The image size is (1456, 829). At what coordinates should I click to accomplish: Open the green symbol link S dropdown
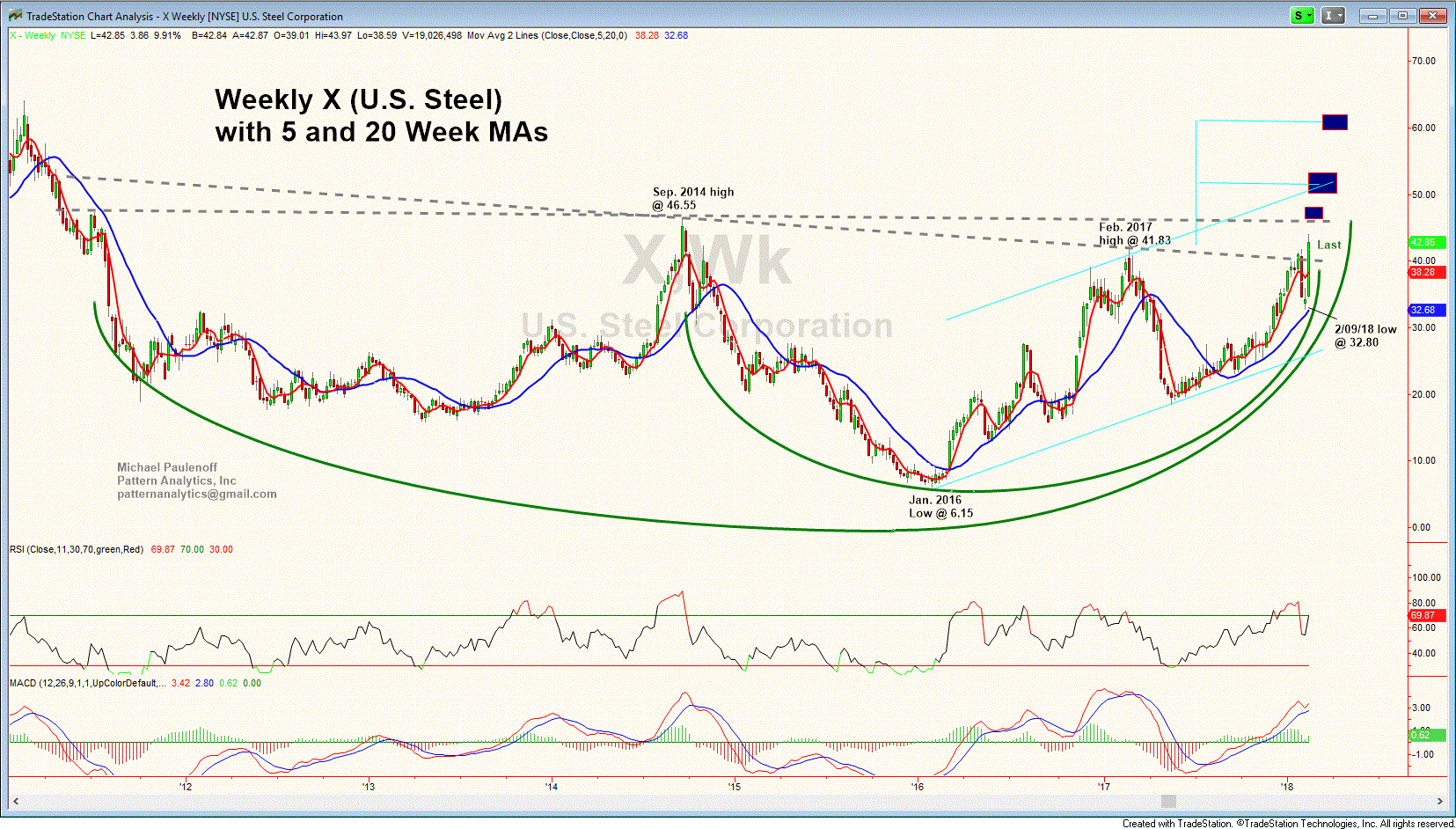click(x=1302, y=16)
